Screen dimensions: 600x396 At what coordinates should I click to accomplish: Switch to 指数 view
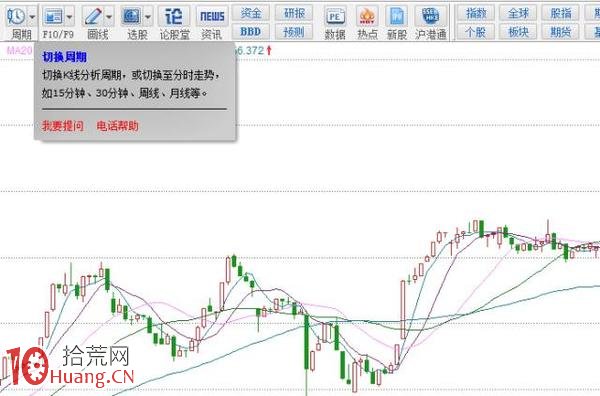(x=476, y=13)
